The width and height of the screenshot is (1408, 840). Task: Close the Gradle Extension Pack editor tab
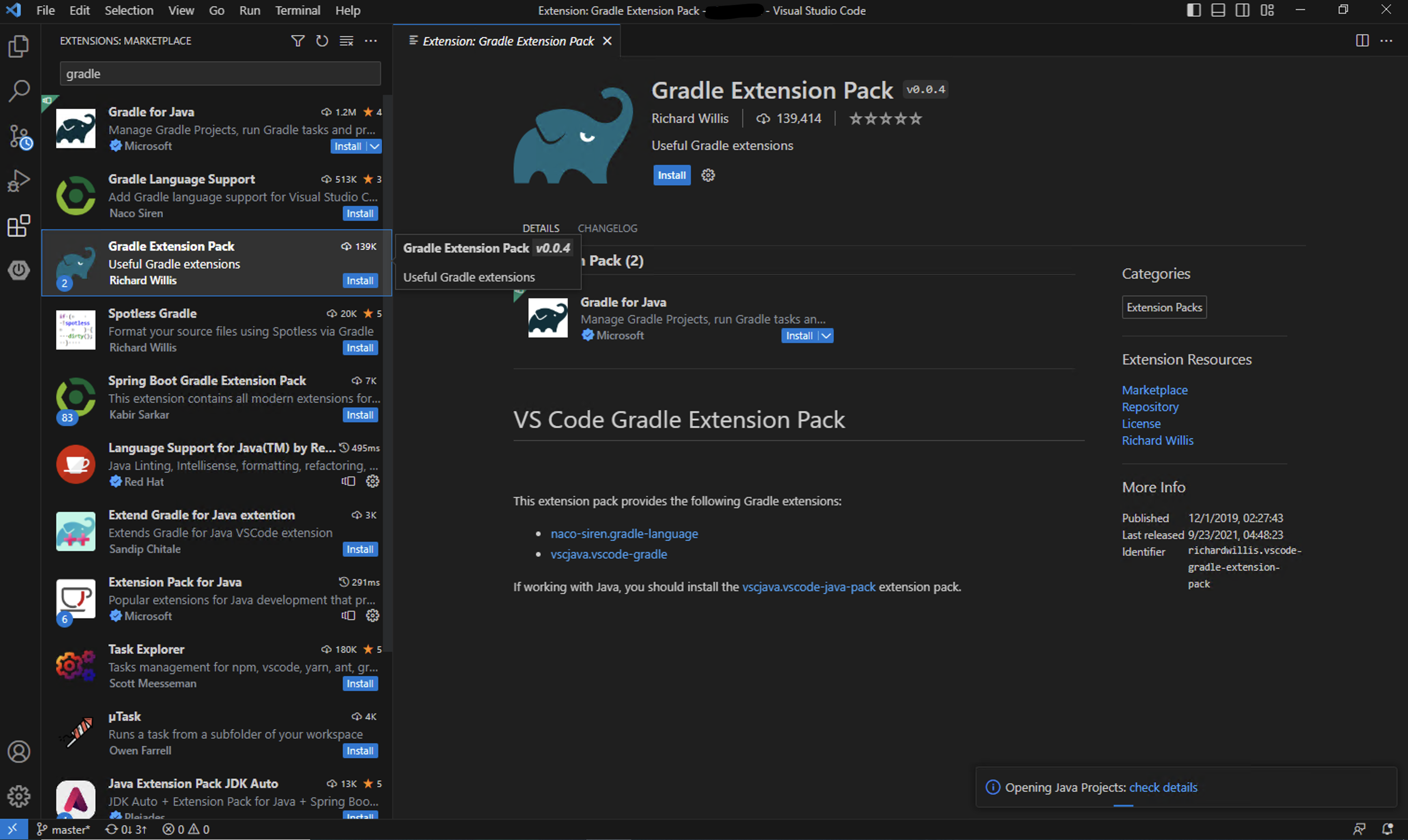[x=607, y=41]
